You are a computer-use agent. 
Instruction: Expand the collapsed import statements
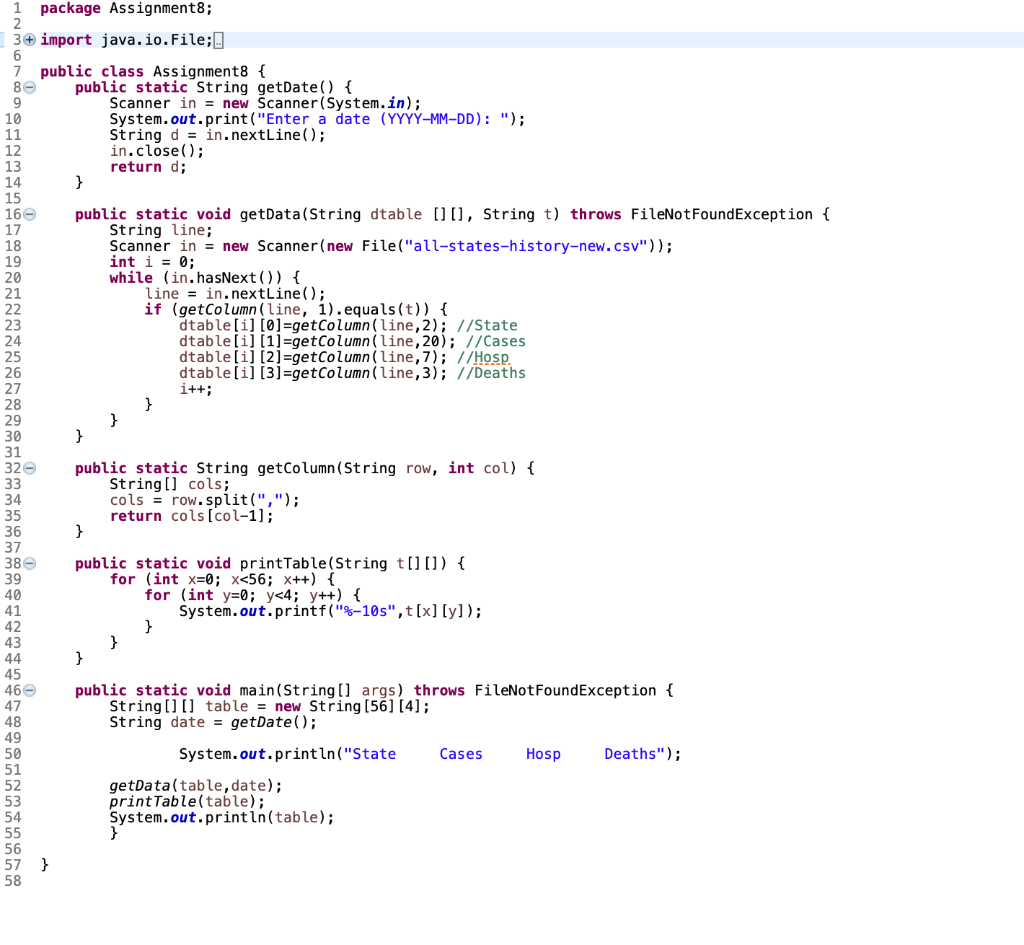[29, 39]
